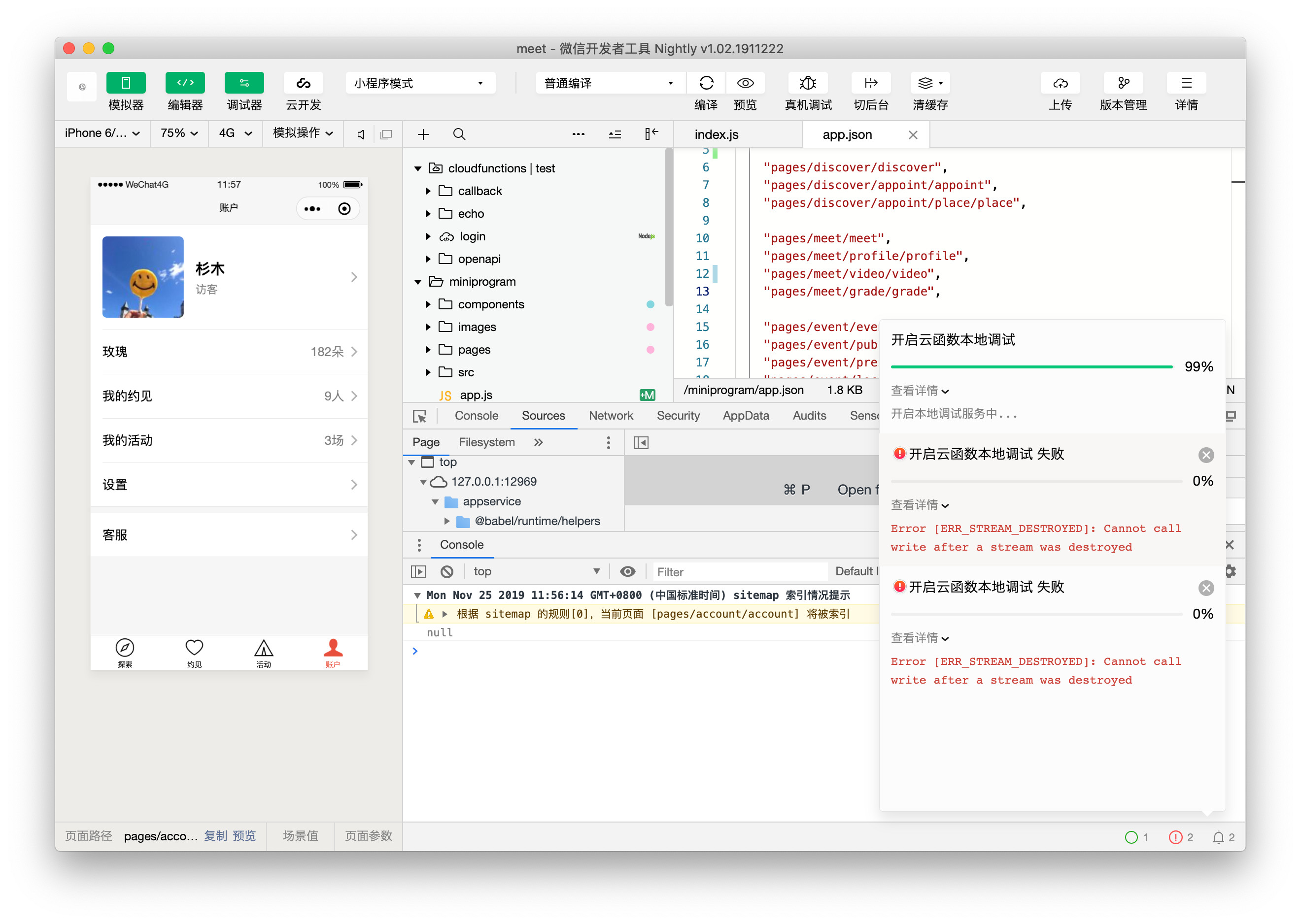Screen dimensions: 1301x924
Task: Open the iPhone 6 device dropdown
Action: tap(103, 133)
